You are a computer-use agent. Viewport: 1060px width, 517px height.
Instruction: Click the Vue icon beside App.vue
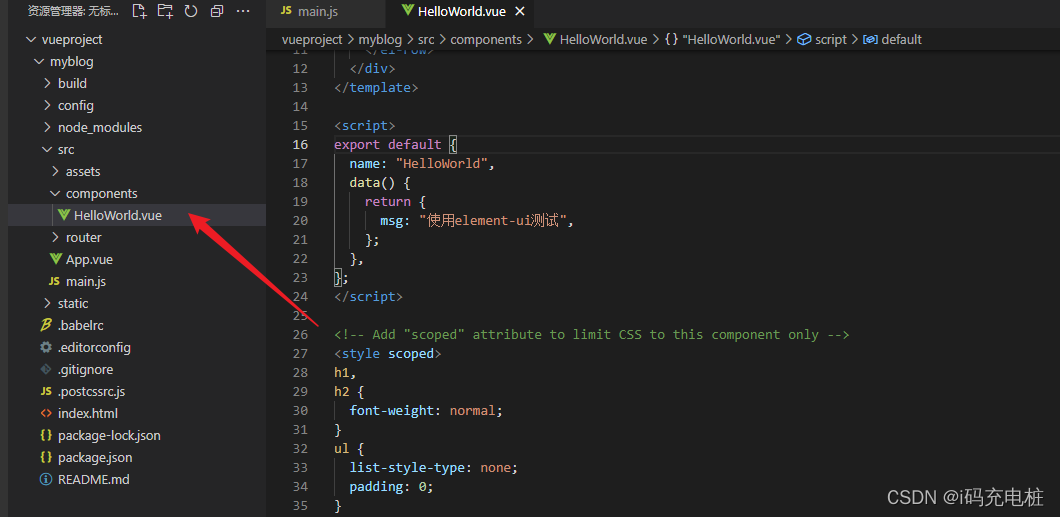[x=55, y=260]
